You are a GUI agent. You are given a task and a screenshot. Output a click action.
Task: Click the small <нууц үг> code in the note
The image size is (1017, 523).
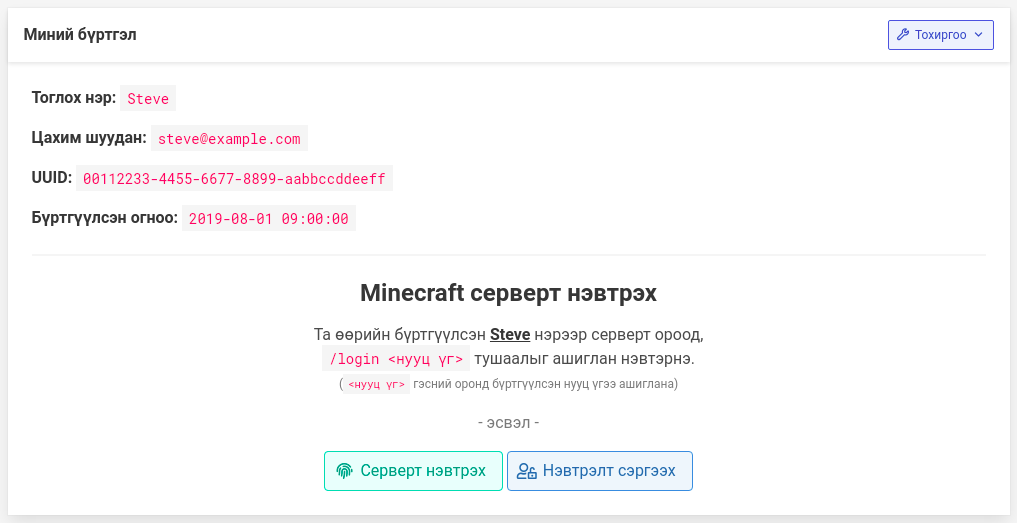click(x=377, y=384)
